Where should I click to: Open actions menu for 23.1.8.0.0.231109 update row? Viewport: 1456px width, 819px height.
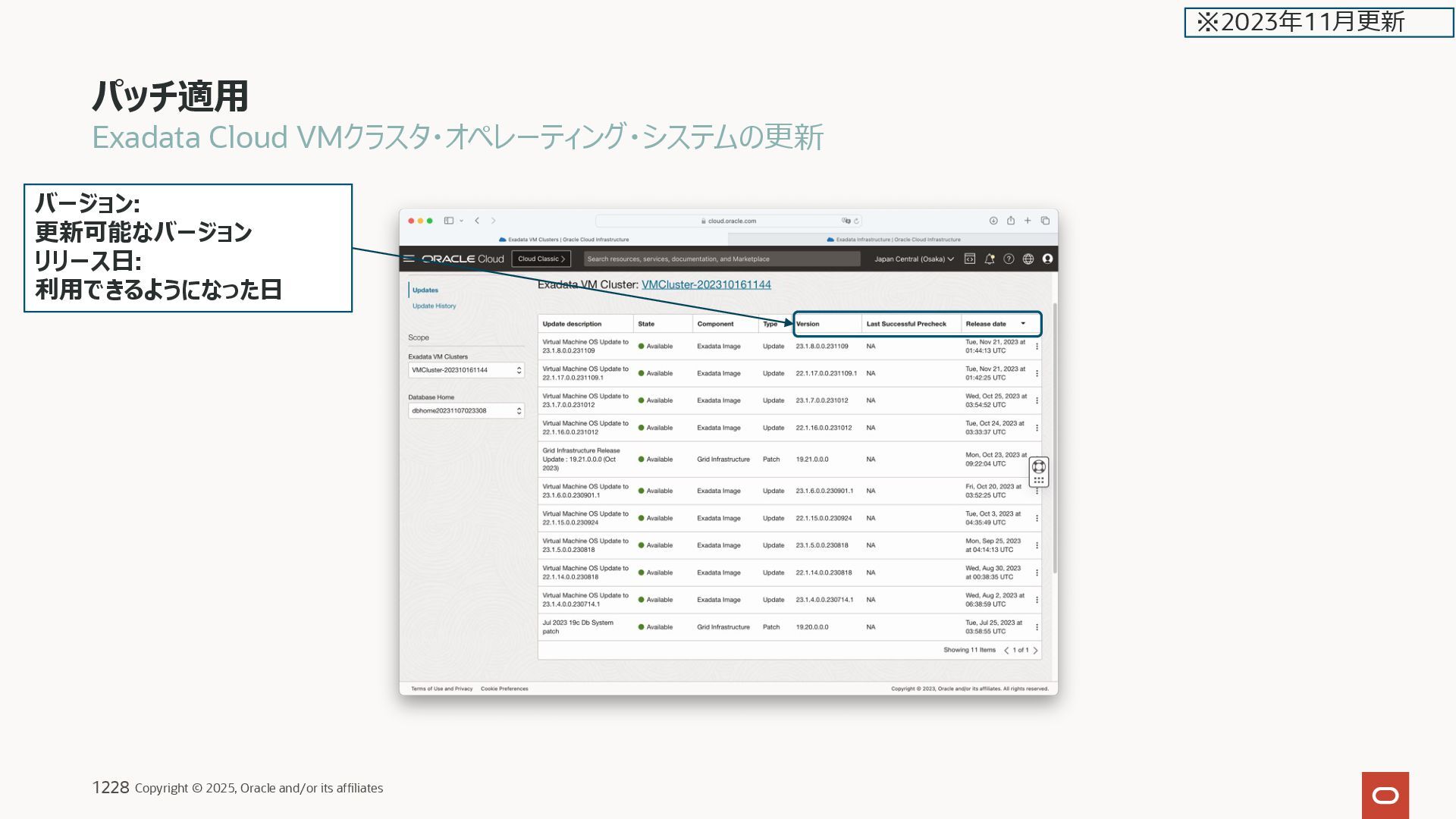(1037, 347)
